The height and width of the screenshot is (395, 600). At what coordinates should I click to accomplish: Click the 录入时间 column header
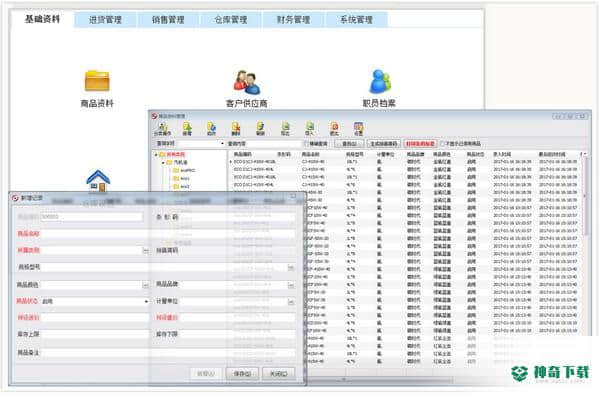click(x=502, y=154)
